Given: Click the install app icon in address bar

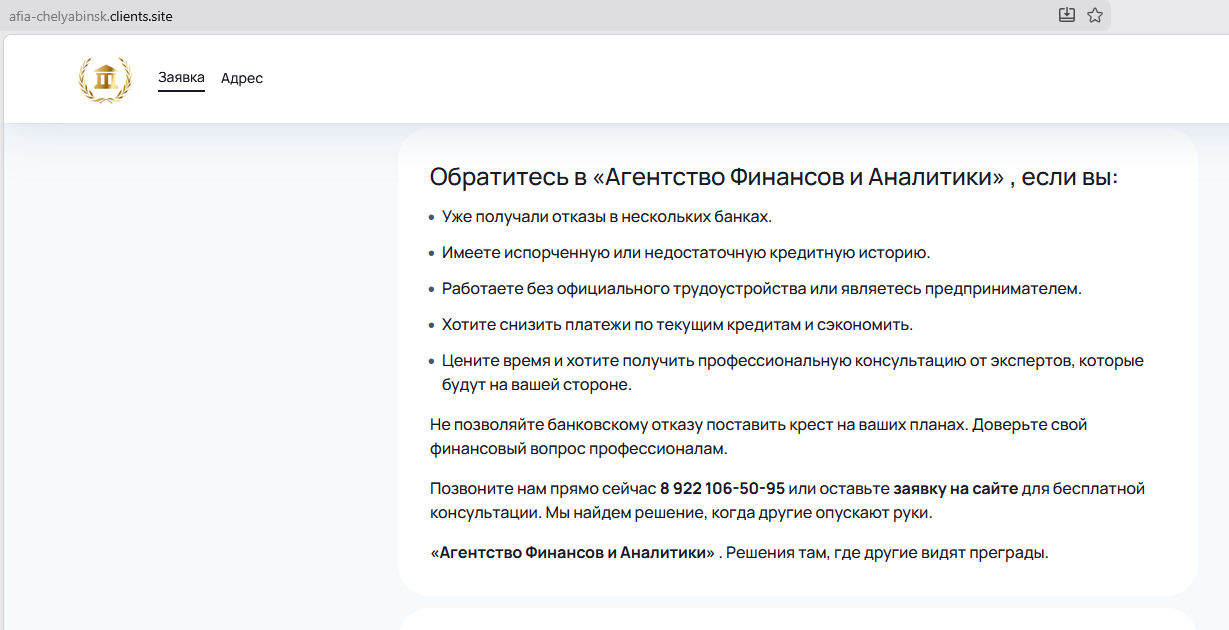Looking at the screenshot, I should pos(1067,15).
